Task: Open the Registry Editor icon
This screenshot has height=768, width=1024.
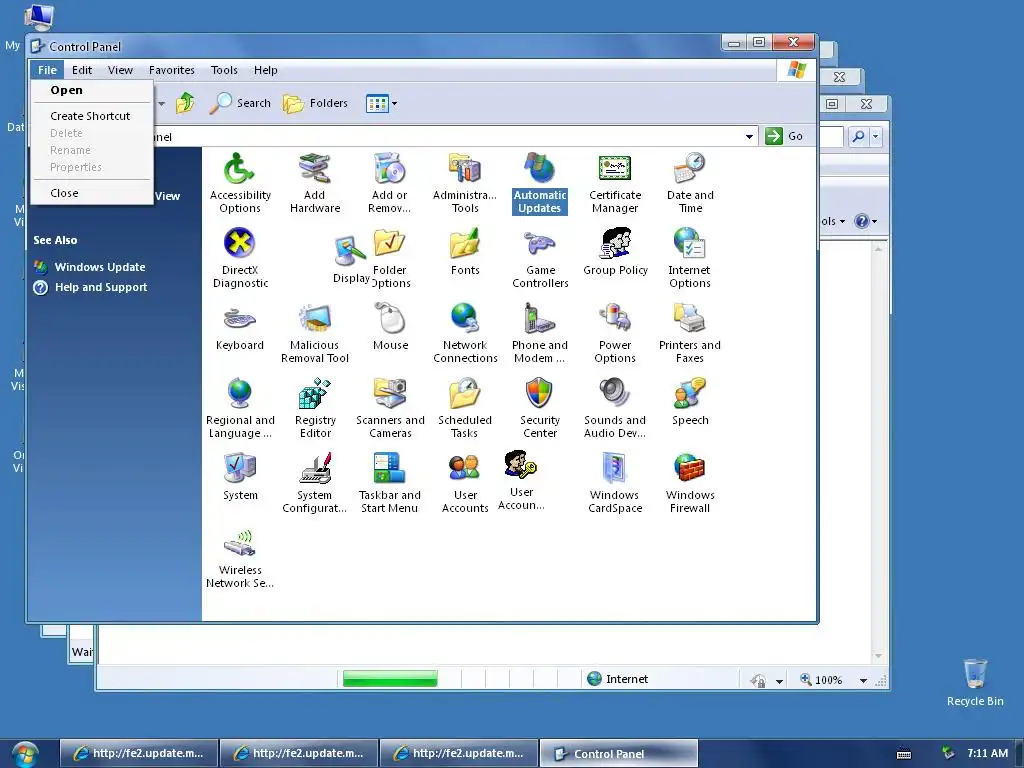Action: (x=315, y=408)
